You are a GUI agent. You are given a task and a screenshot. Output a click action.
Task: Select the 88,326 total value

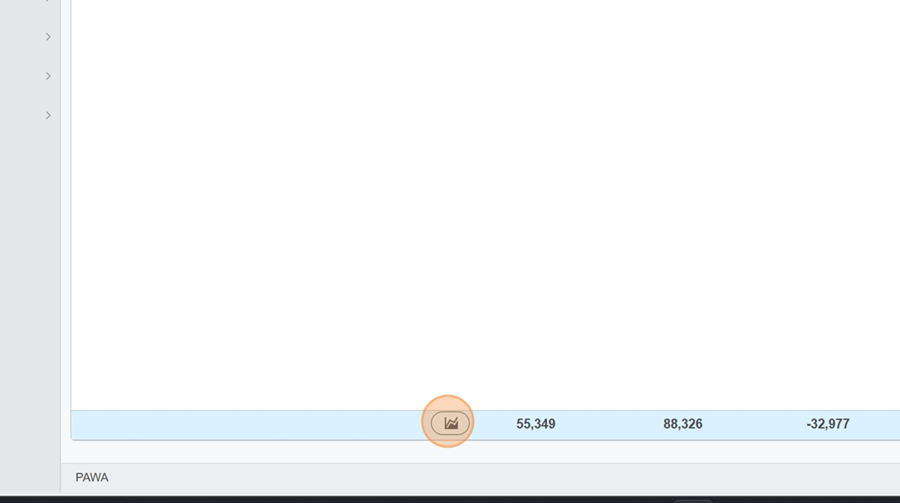[x=682, y=424]
